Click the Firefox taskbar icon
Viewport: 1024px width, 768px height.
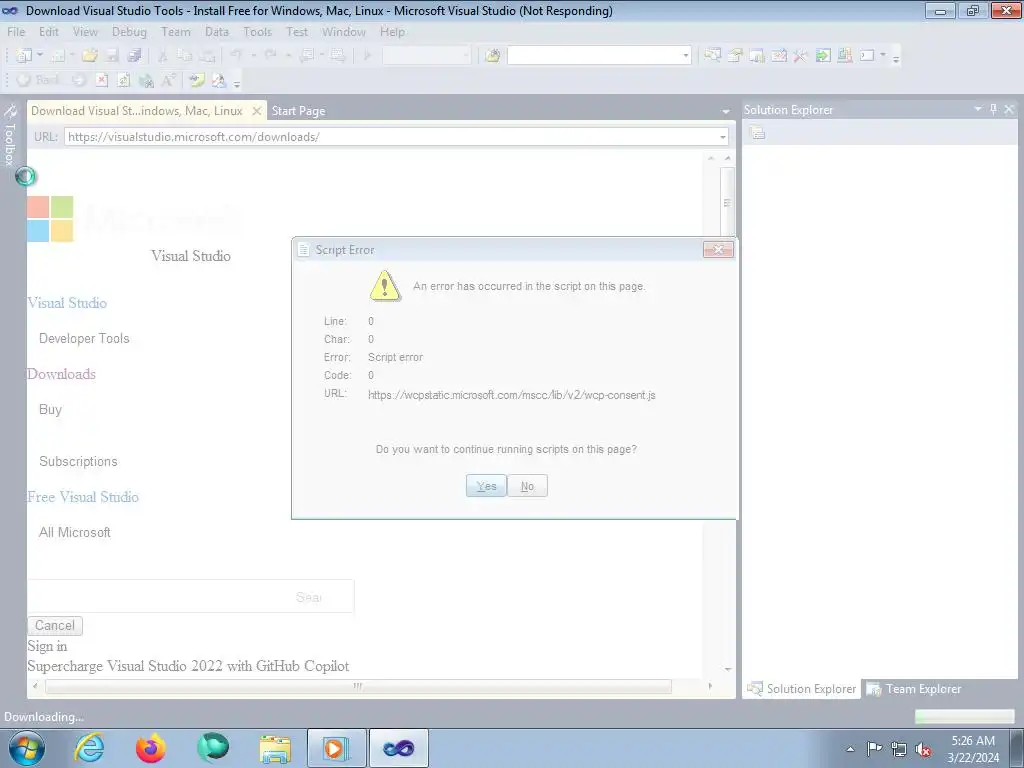[151, 748]
